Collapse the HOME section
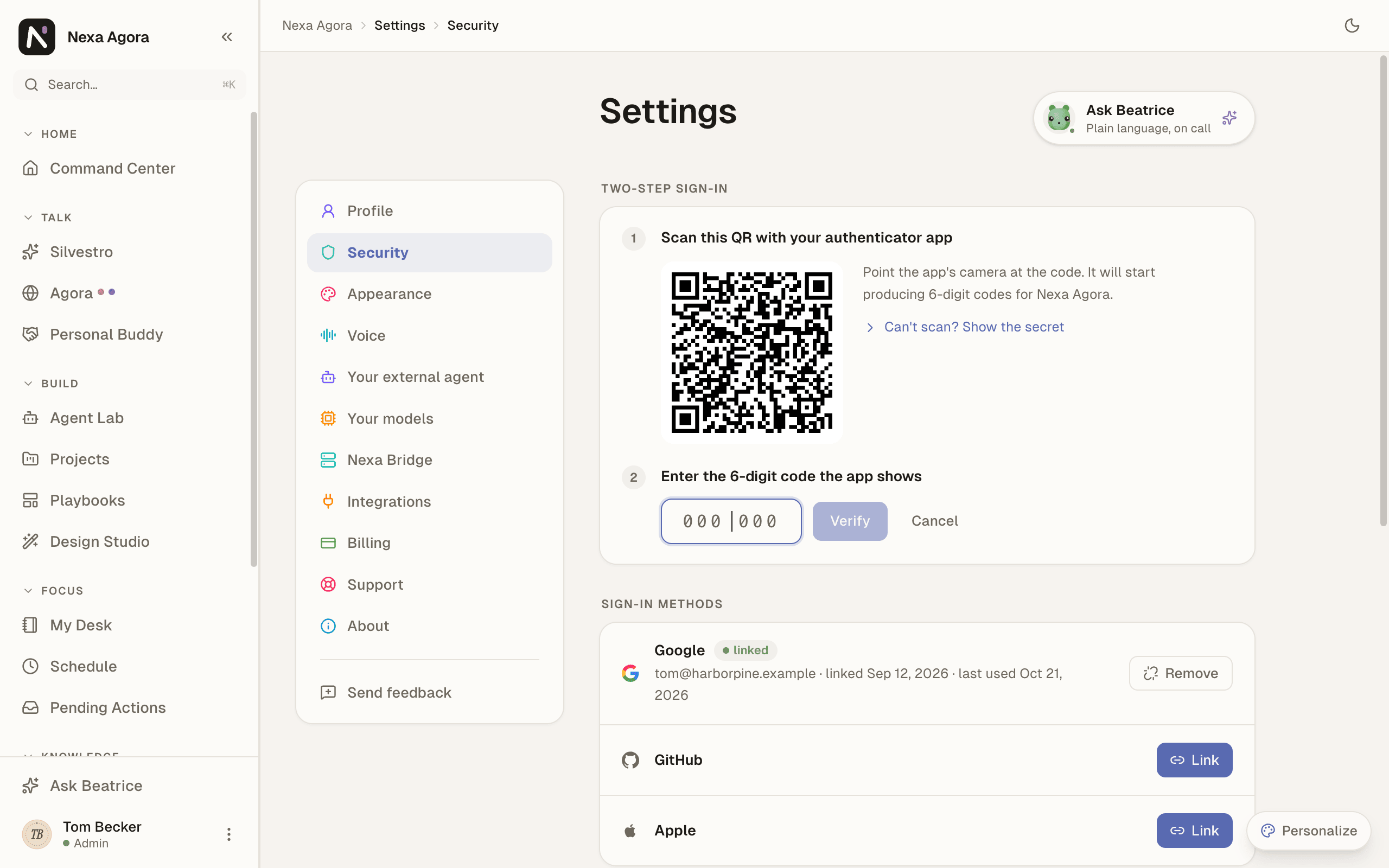 [x=50, y=134]
